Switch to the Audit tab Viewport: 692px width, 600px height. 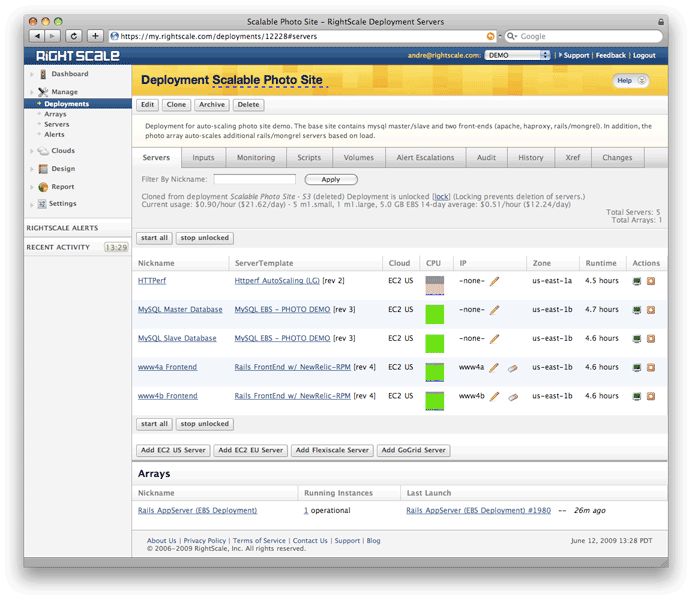pyautogui.click(x=486, y=158)
